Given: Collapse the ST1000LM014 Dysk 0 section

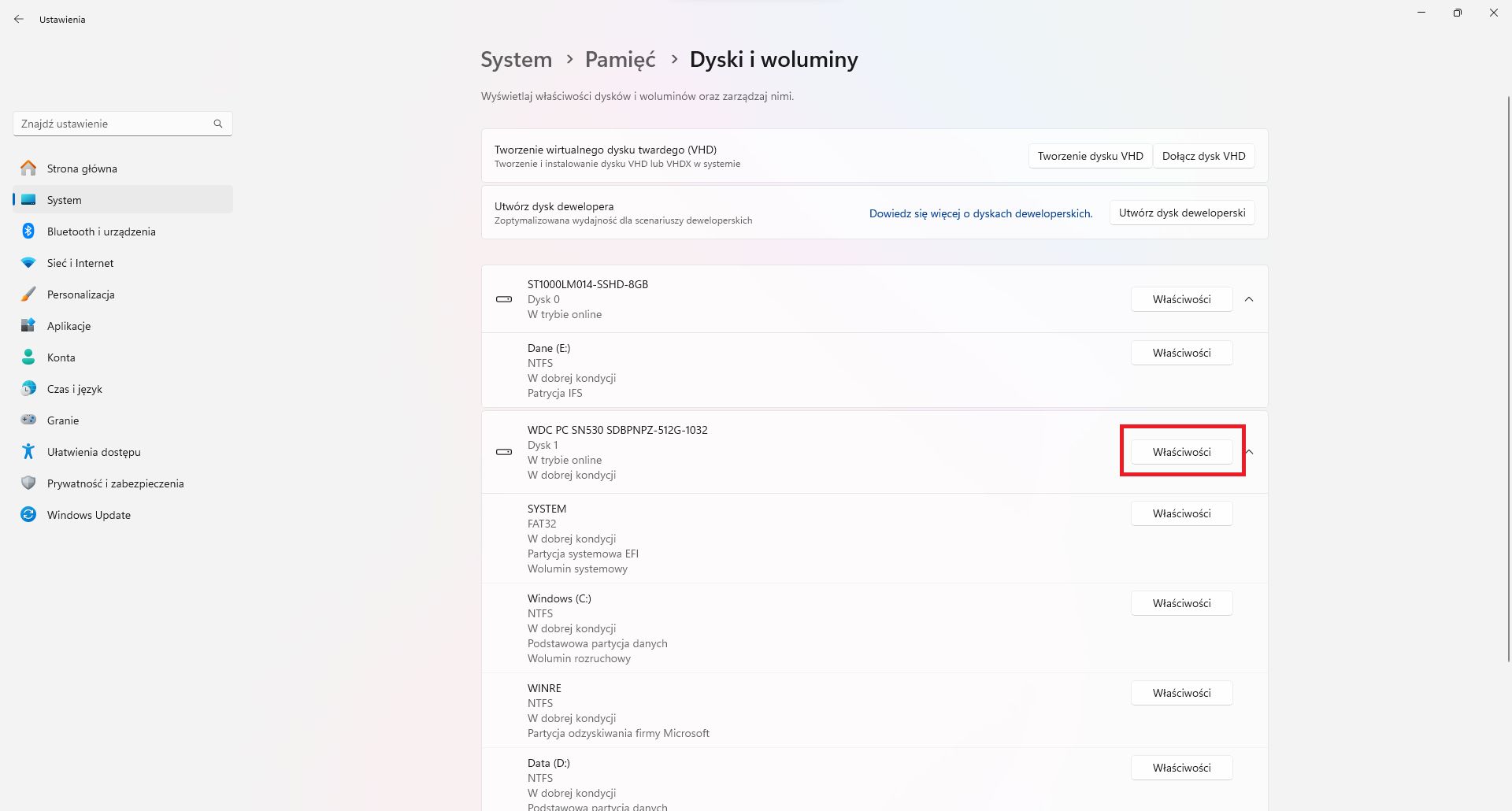Looking at the screenshot, I should click(x=1249, y=299).
